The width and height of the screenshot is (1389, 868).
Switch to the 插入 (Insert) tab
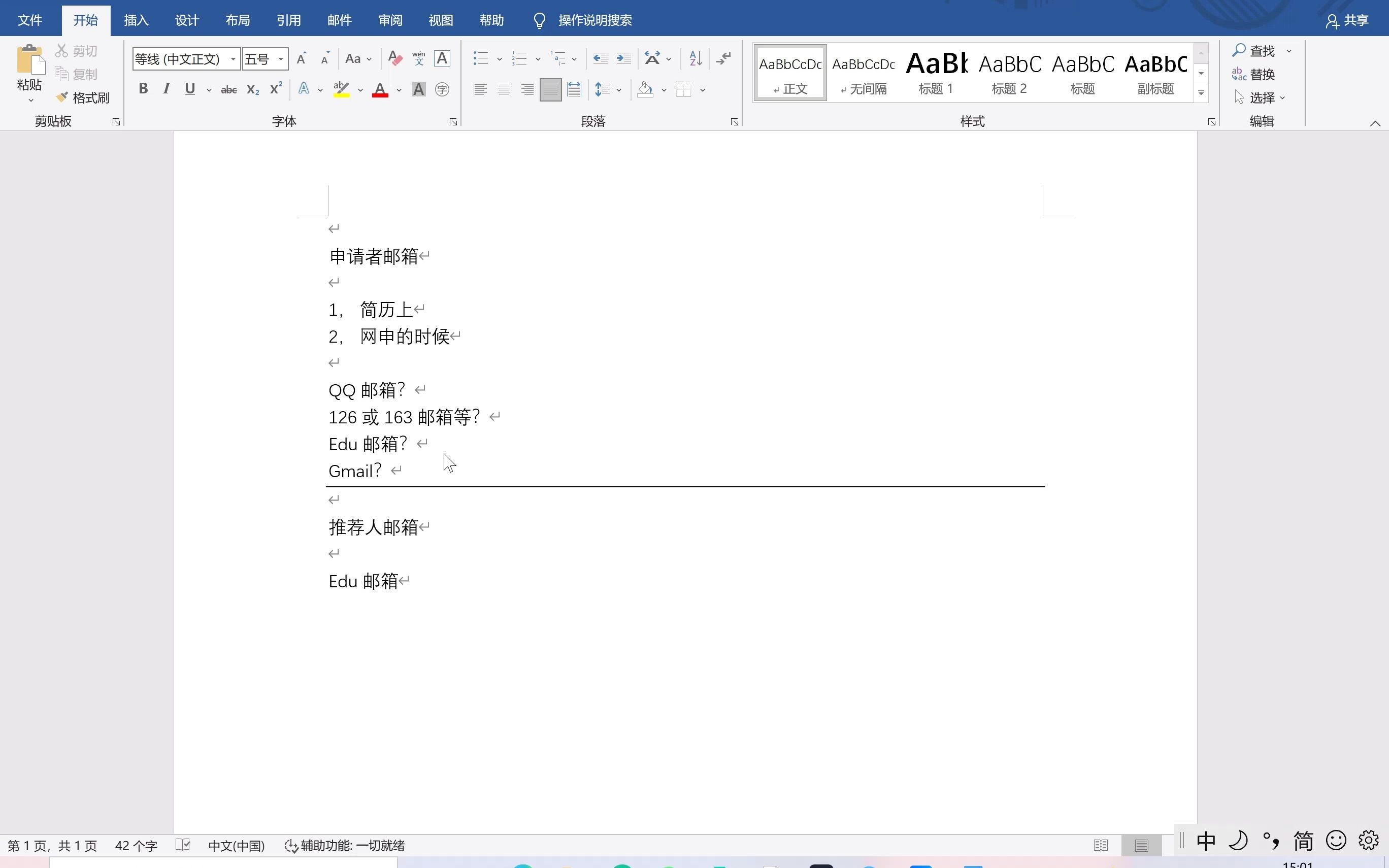click(x=136, y=20)
